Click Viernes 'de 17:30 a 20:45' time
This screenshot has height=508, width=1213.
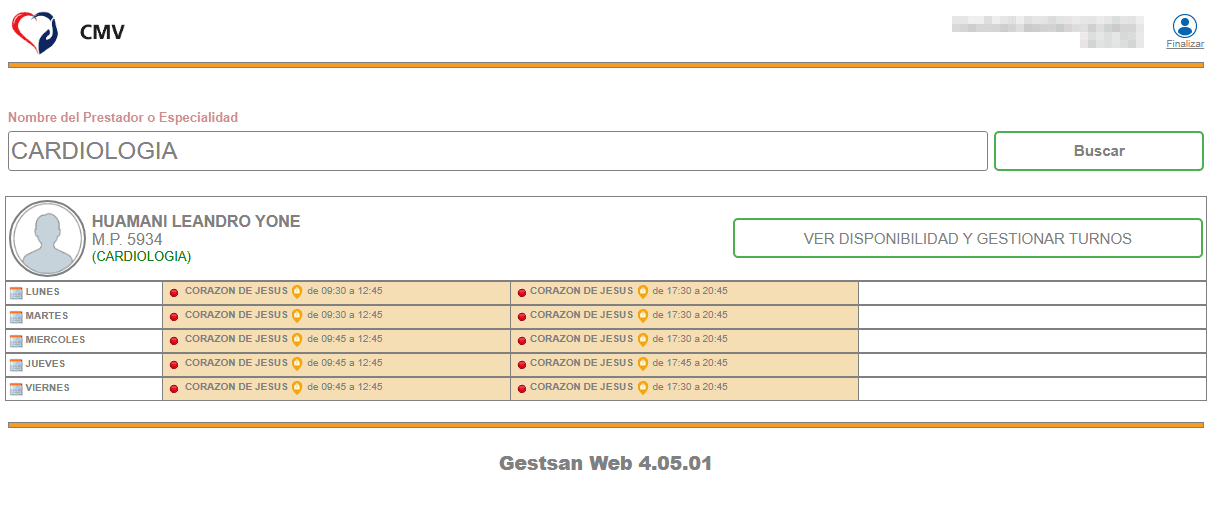[x=690, y=387]
